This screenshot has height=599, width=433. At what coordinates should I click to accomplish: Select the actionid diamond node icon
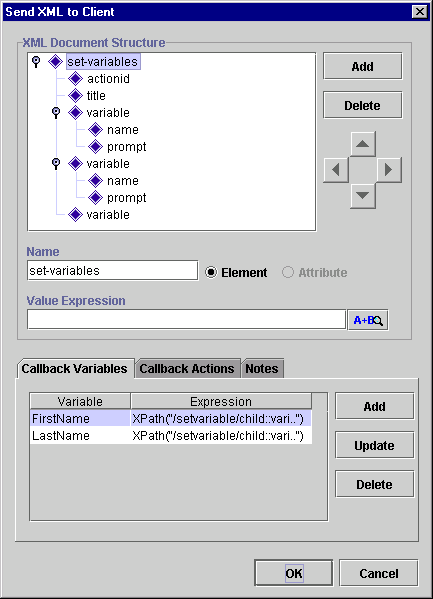click(75, 79)
